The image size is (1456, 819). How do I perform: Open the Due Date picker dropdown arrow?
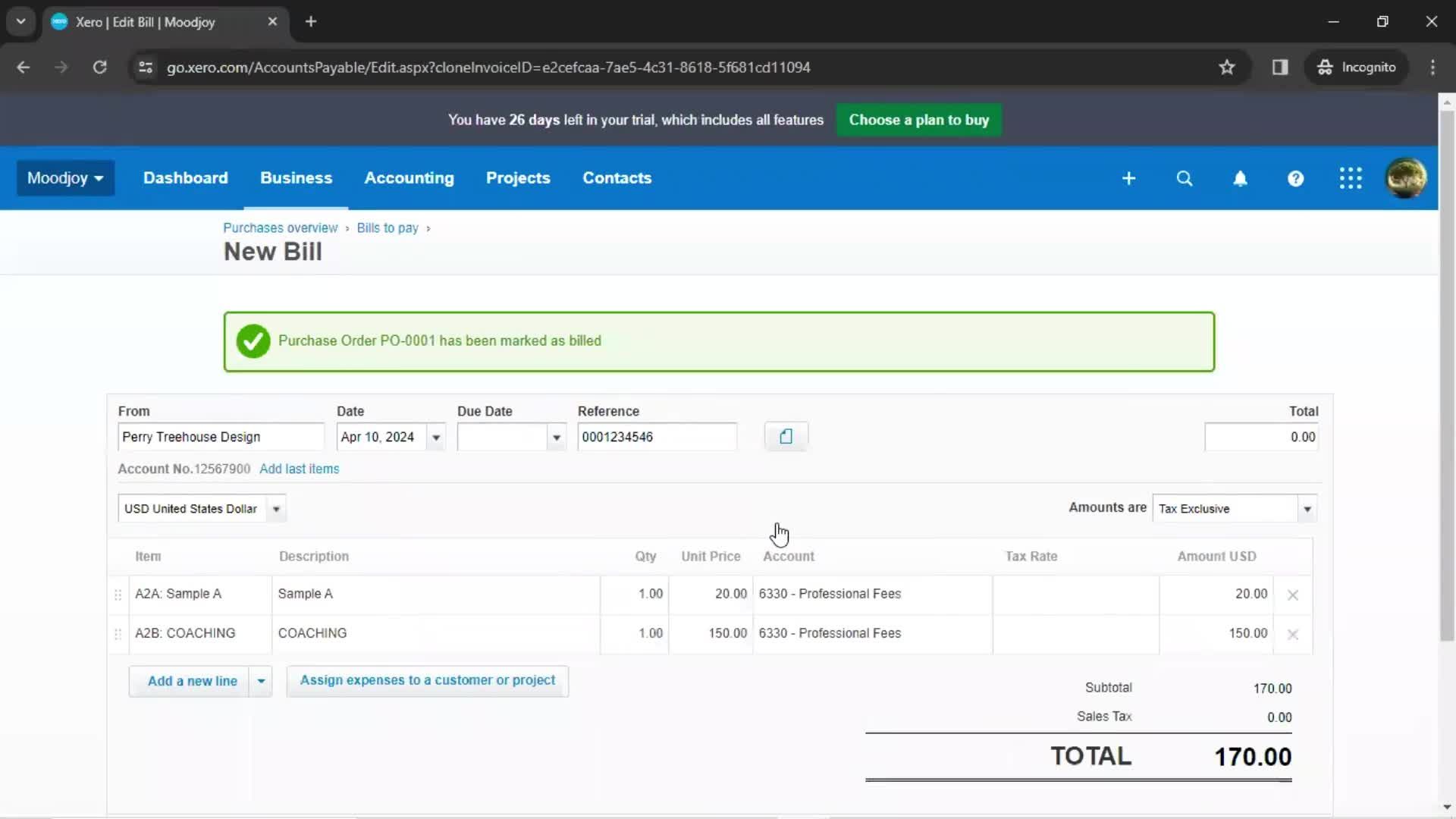[557, 438]
